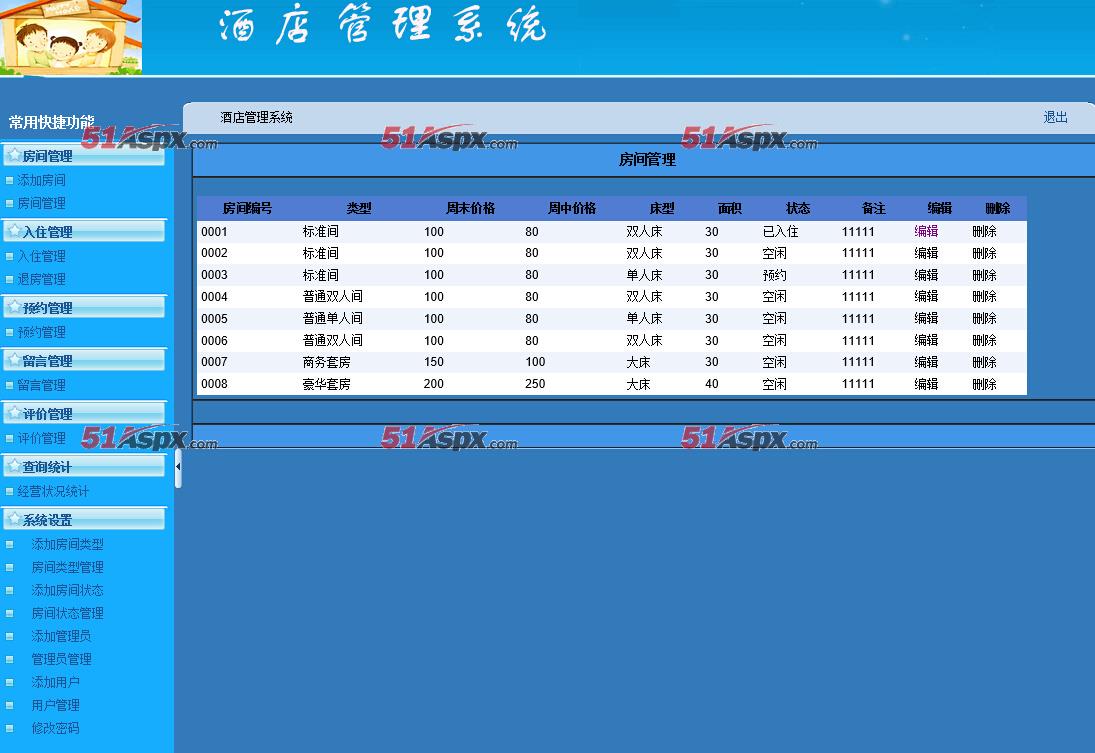The height and width of the screenshot is (753, 1095).
Task: Collapse the 评价管理 menu section
Action: pyautogui.click(x=84, y=414)
